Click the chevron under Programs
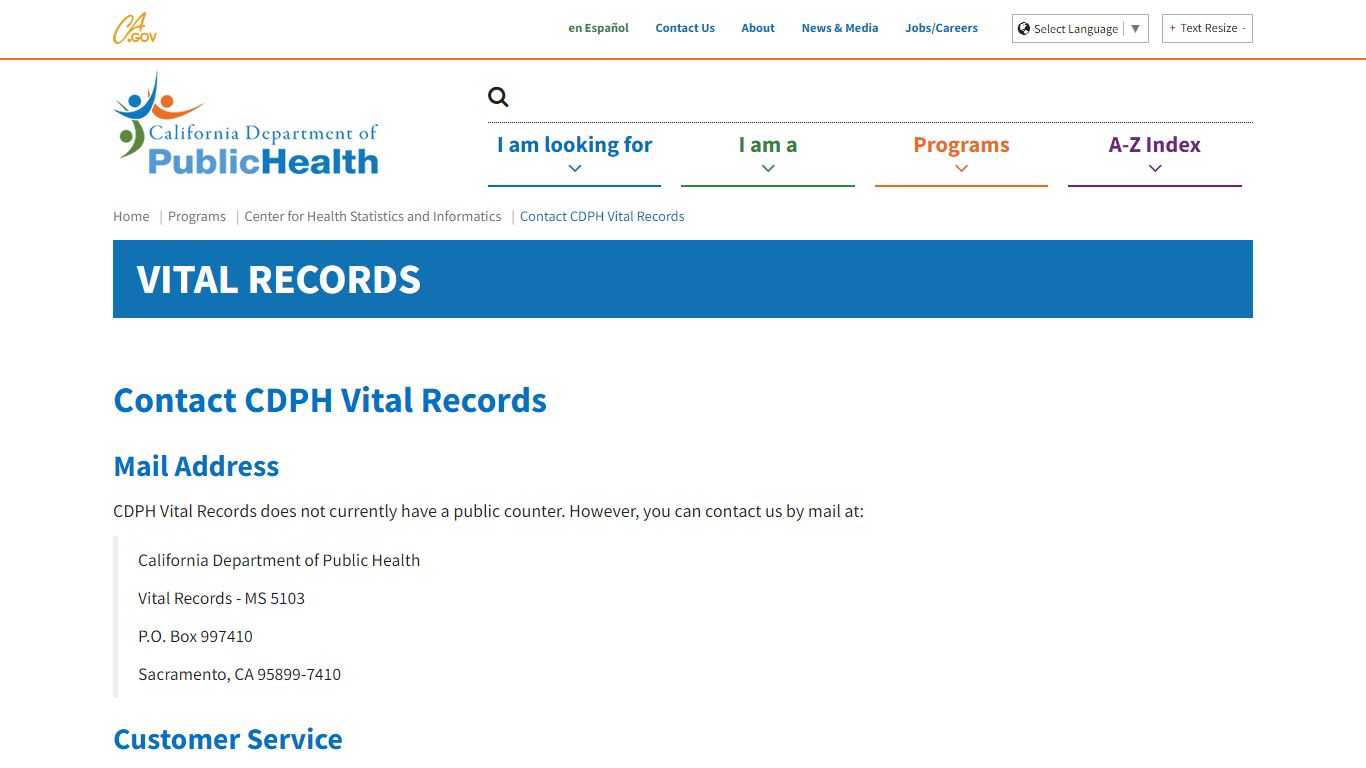This screenshot has width=1366, height=768. click(961, 166)
